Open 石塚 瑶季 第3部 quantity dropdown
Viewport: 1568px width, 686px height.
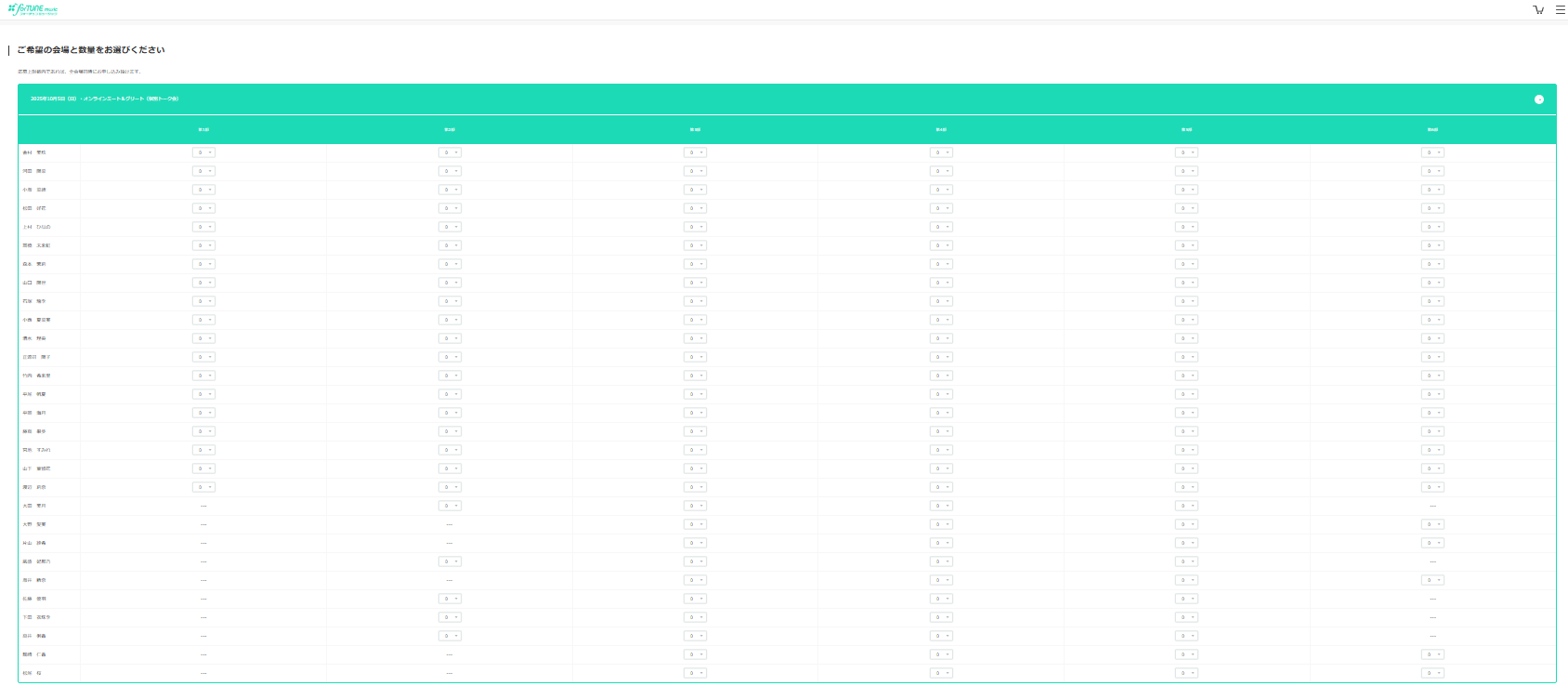(695, 301)
